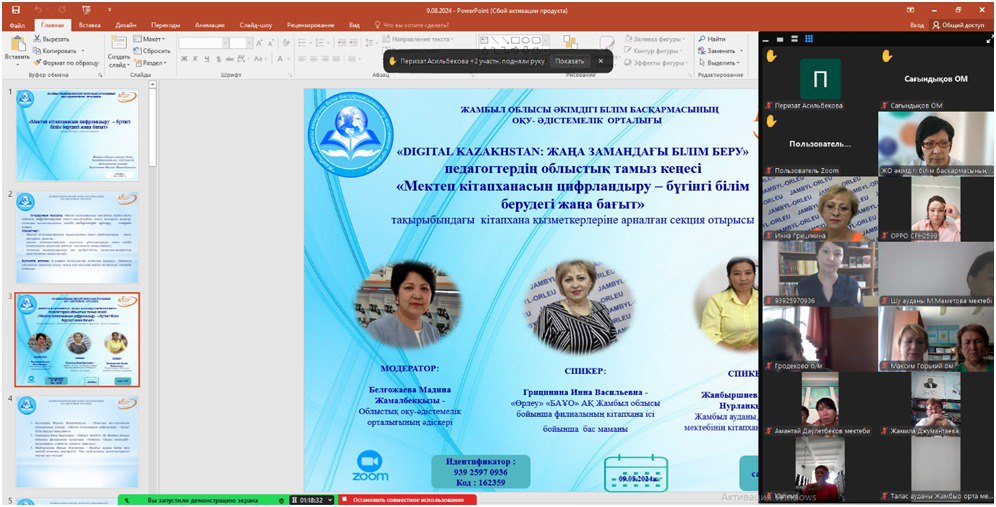Select slide 4 thumbnail

pos(77,442)
